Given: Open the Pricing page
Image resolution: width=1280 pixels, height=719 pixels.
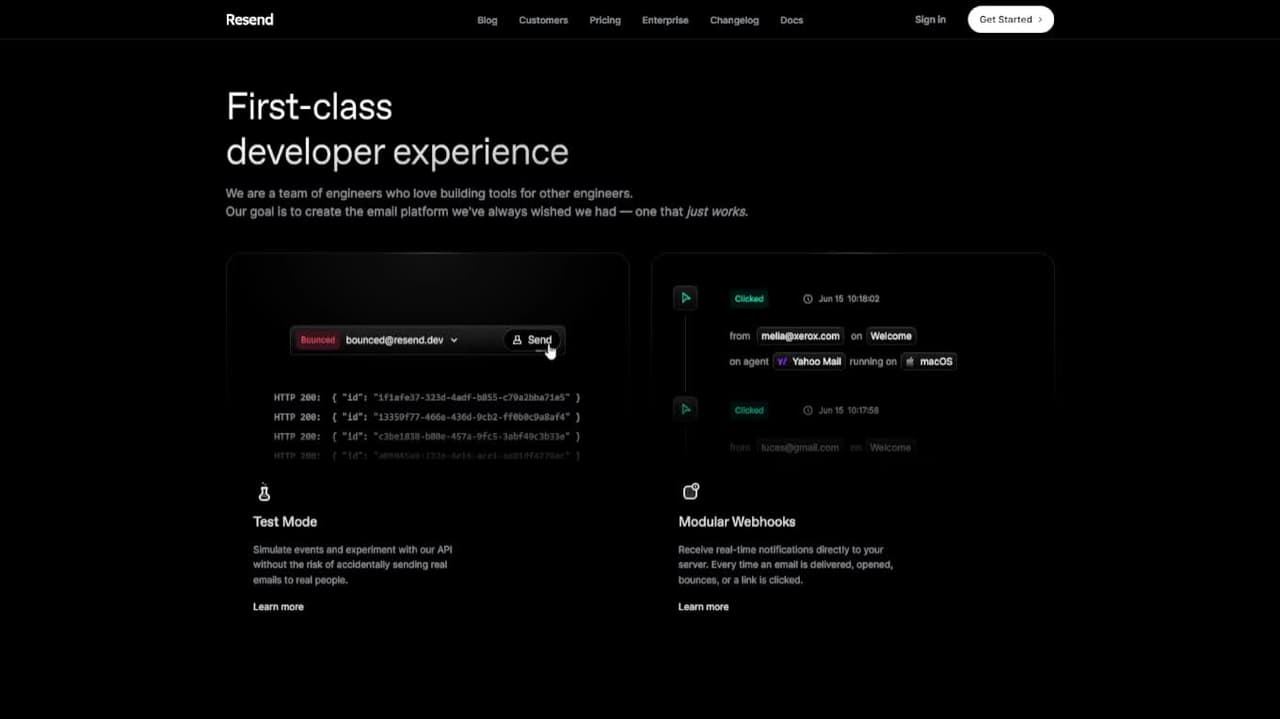Looking at the screenshot, I should click(x=605, y=20).
